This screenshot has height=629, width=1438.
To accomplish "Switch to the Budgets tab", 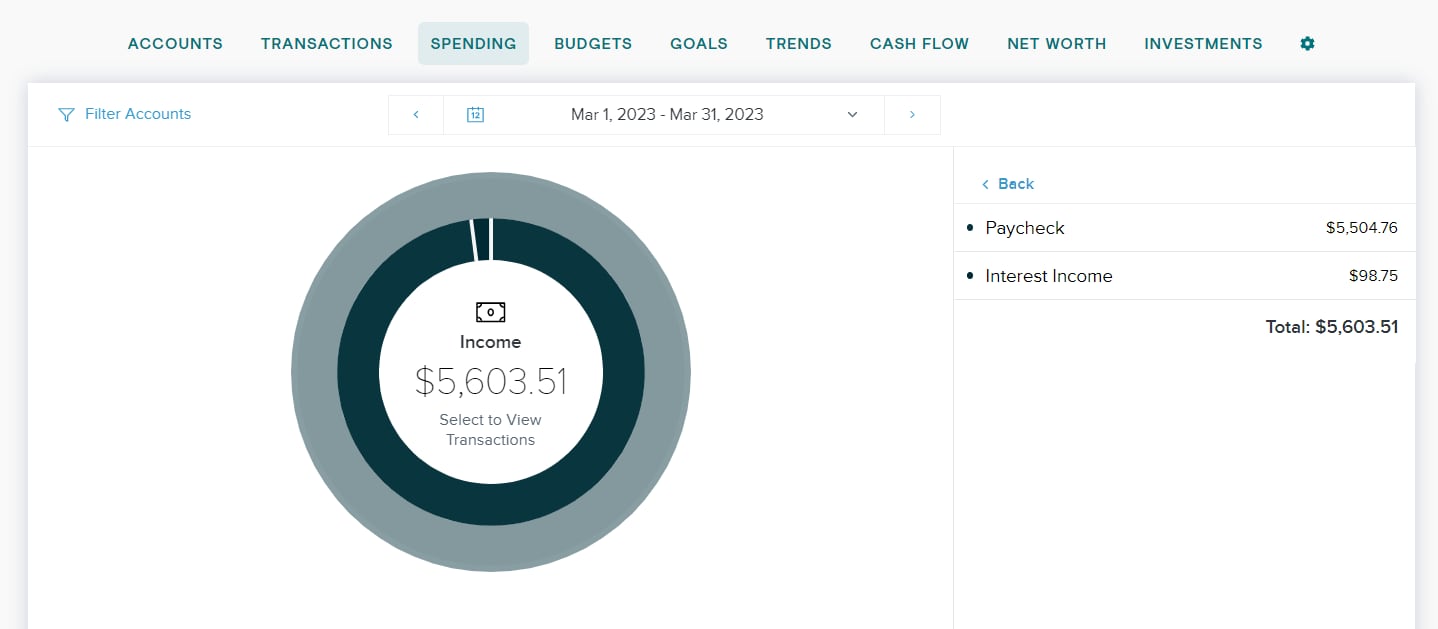I will pyautogui.click(x=593, y=44).
